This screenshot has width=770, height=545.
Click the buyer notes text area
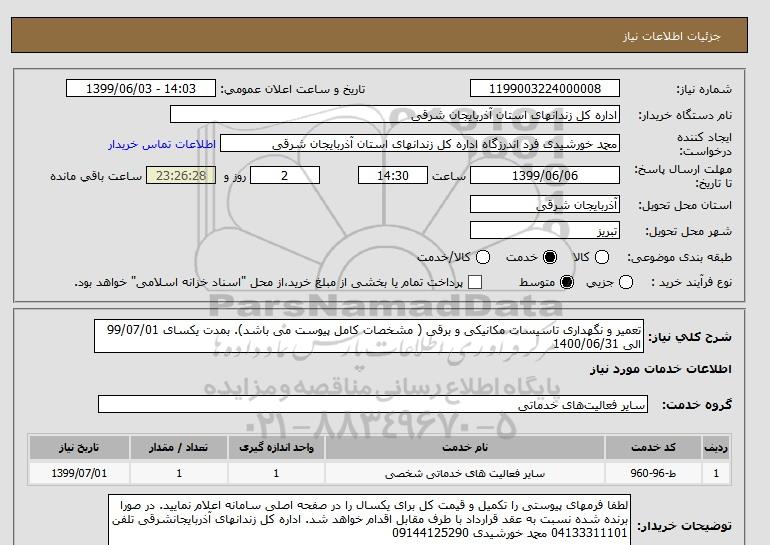pos(369,520)
